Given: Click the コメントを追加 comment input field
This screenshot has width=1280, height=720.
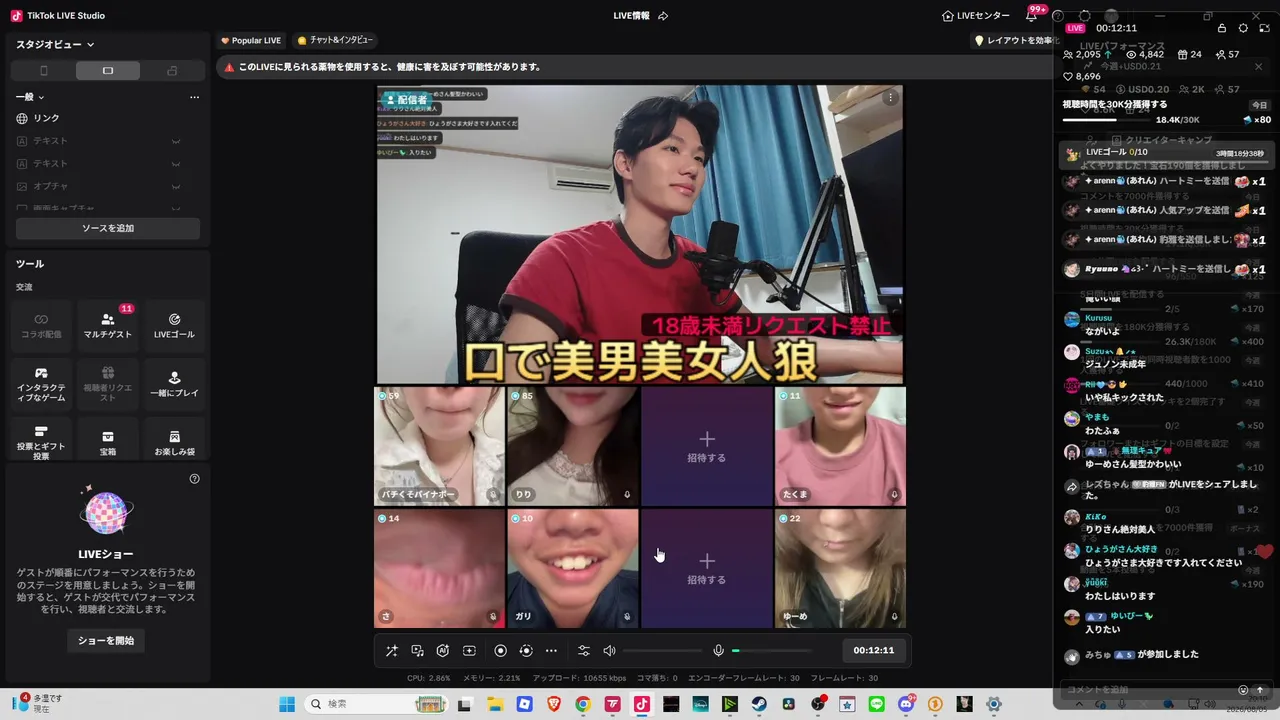Looking at the screenshot, I should 1149,690.
